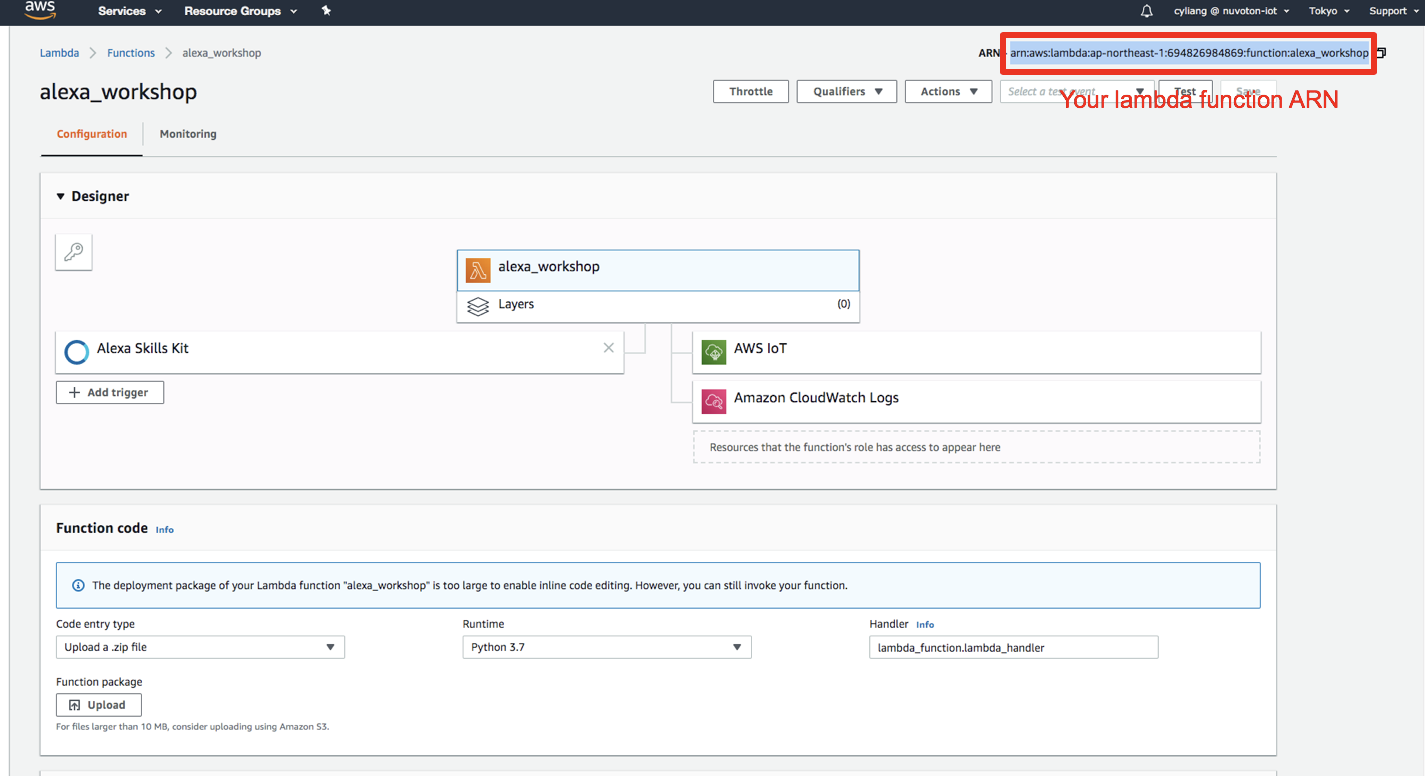Click the Amazon CloudWatch Logs icon
The width and height of the screenshot is (1425, 776).
tap(714, 401)
